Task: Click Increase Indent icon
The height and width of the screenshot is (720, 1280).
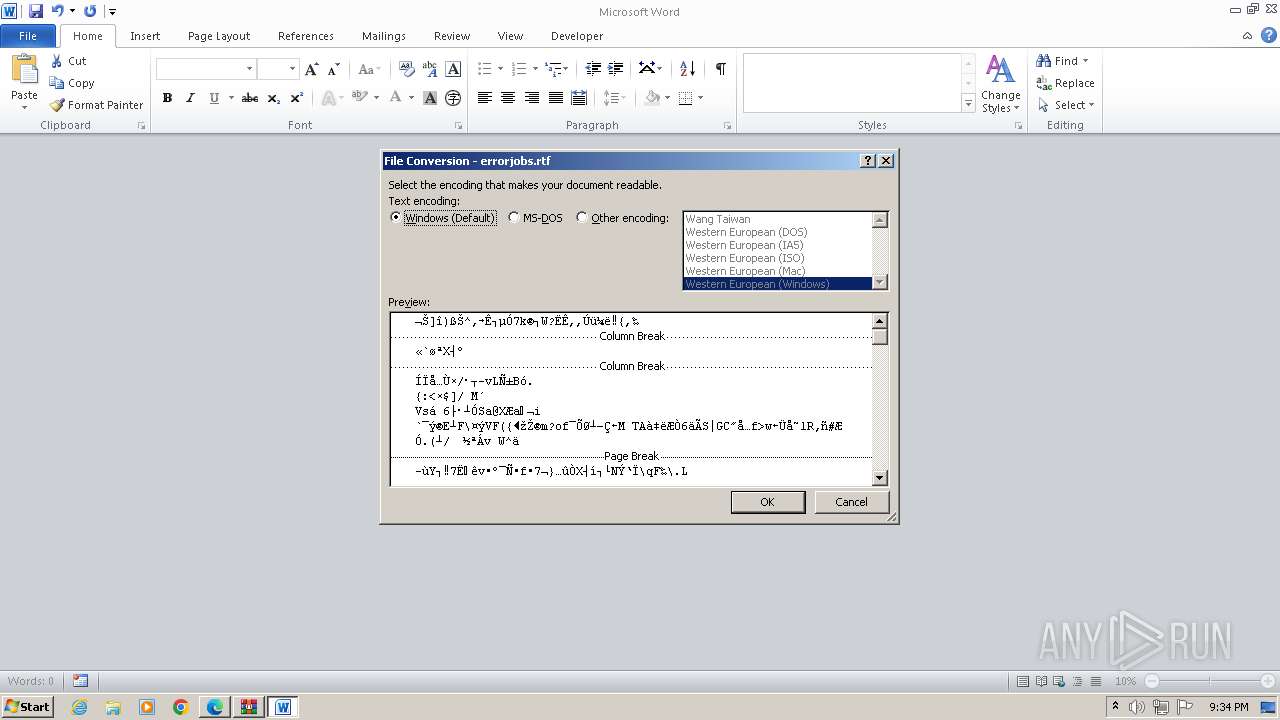Action: click(x=616, y=69)
